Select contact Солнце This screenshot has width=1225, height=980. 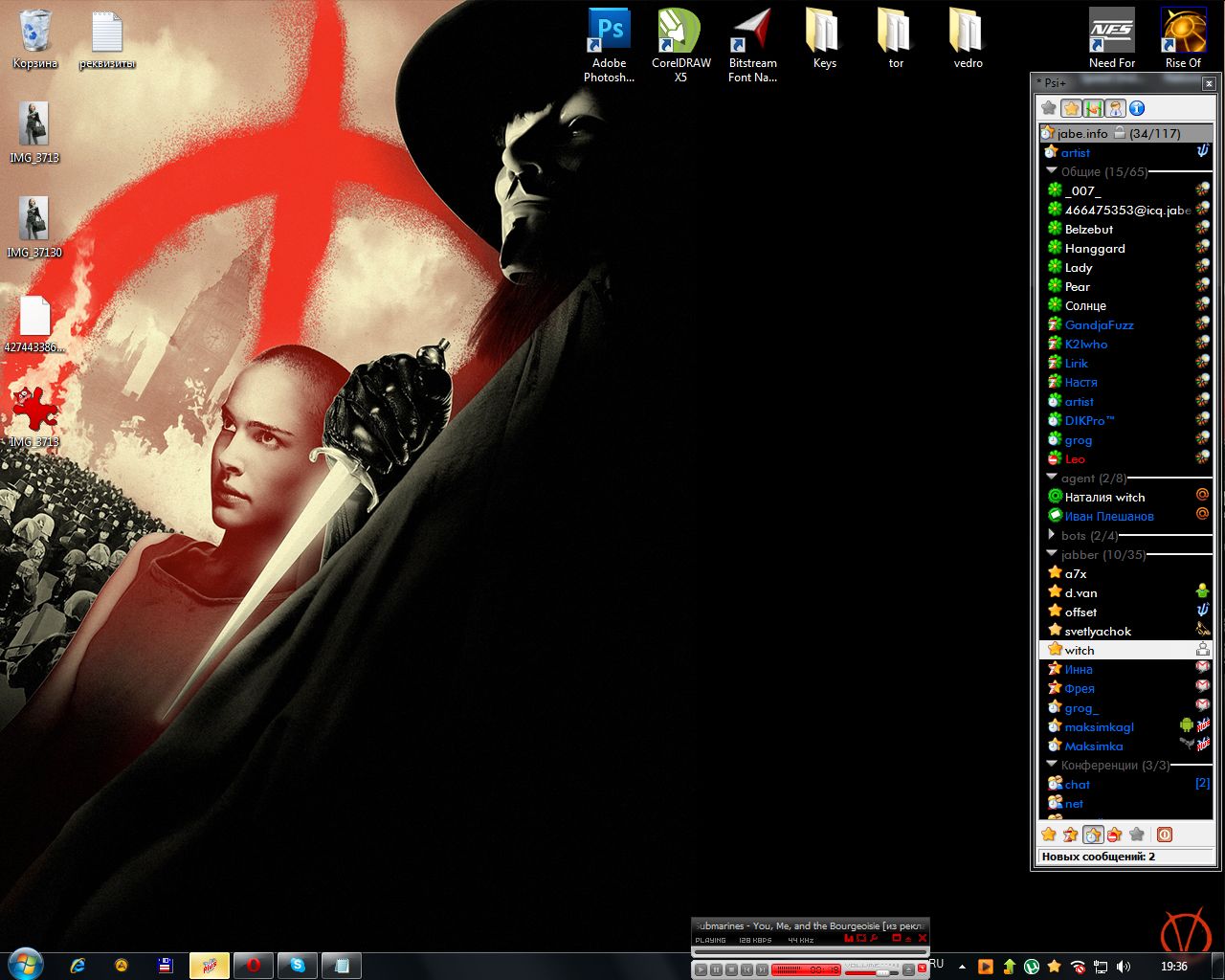tap(1126, 305)
